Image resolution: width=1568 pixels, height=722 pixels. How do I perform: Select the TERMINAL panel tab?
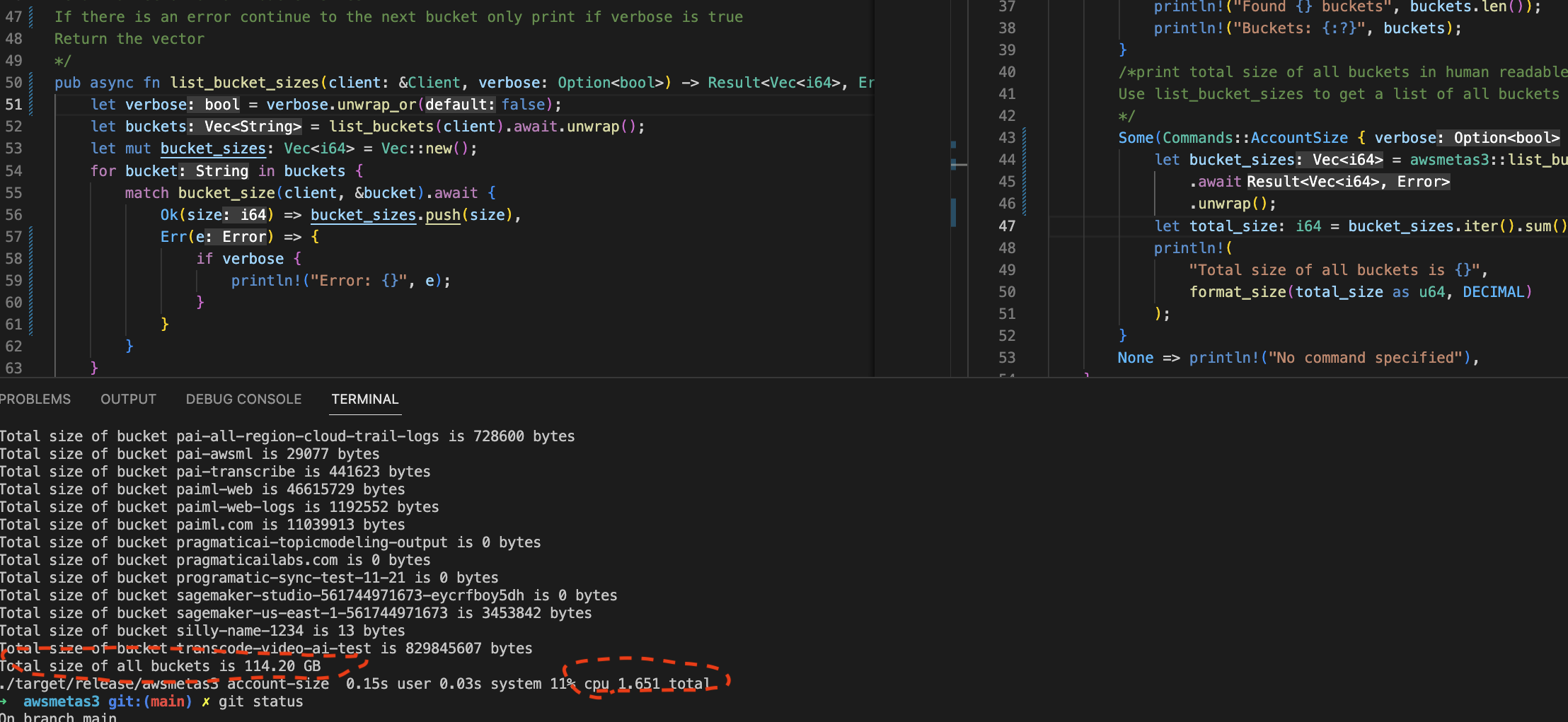click(365, 399)
